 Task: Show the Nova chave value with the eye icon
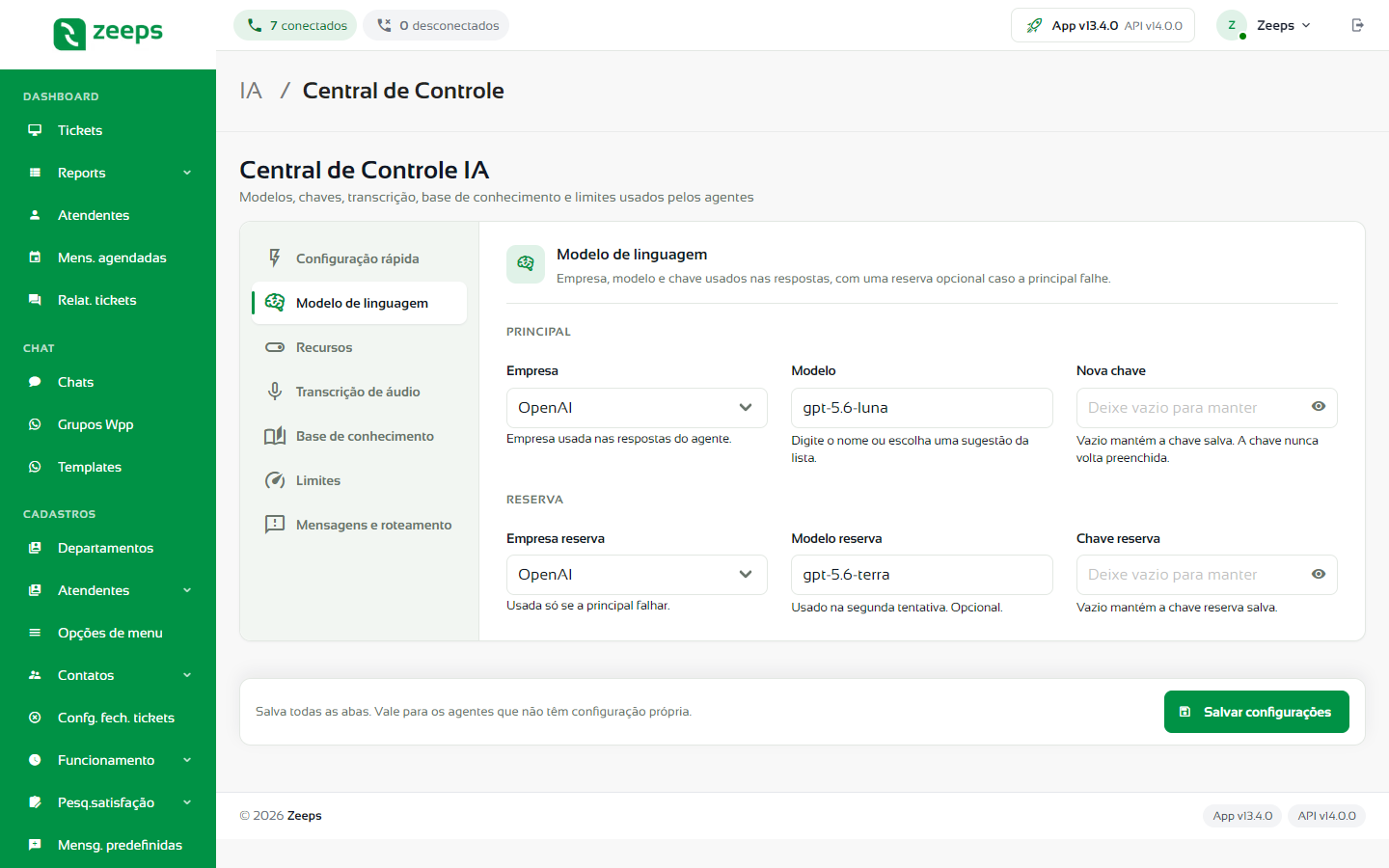(1319, 407)
